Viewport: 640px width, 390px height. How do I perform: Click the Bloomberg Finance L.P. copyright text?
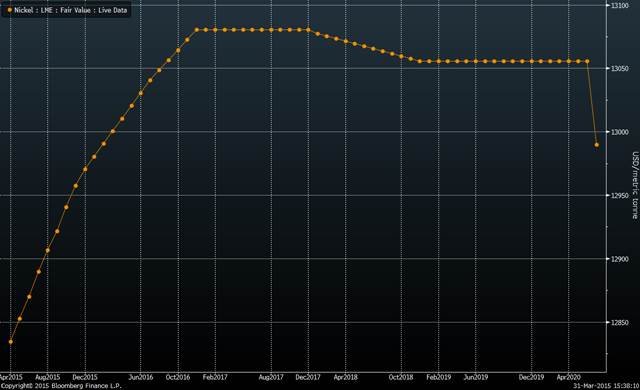(x=61, y=386)
